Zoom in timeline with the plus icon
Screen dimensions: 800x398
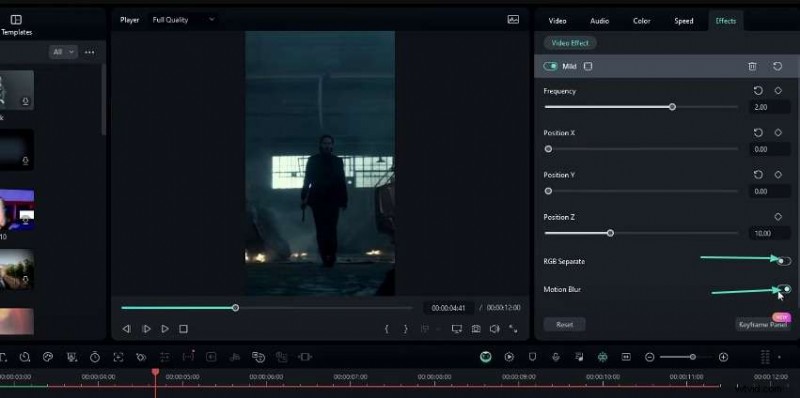click(723, 357)
